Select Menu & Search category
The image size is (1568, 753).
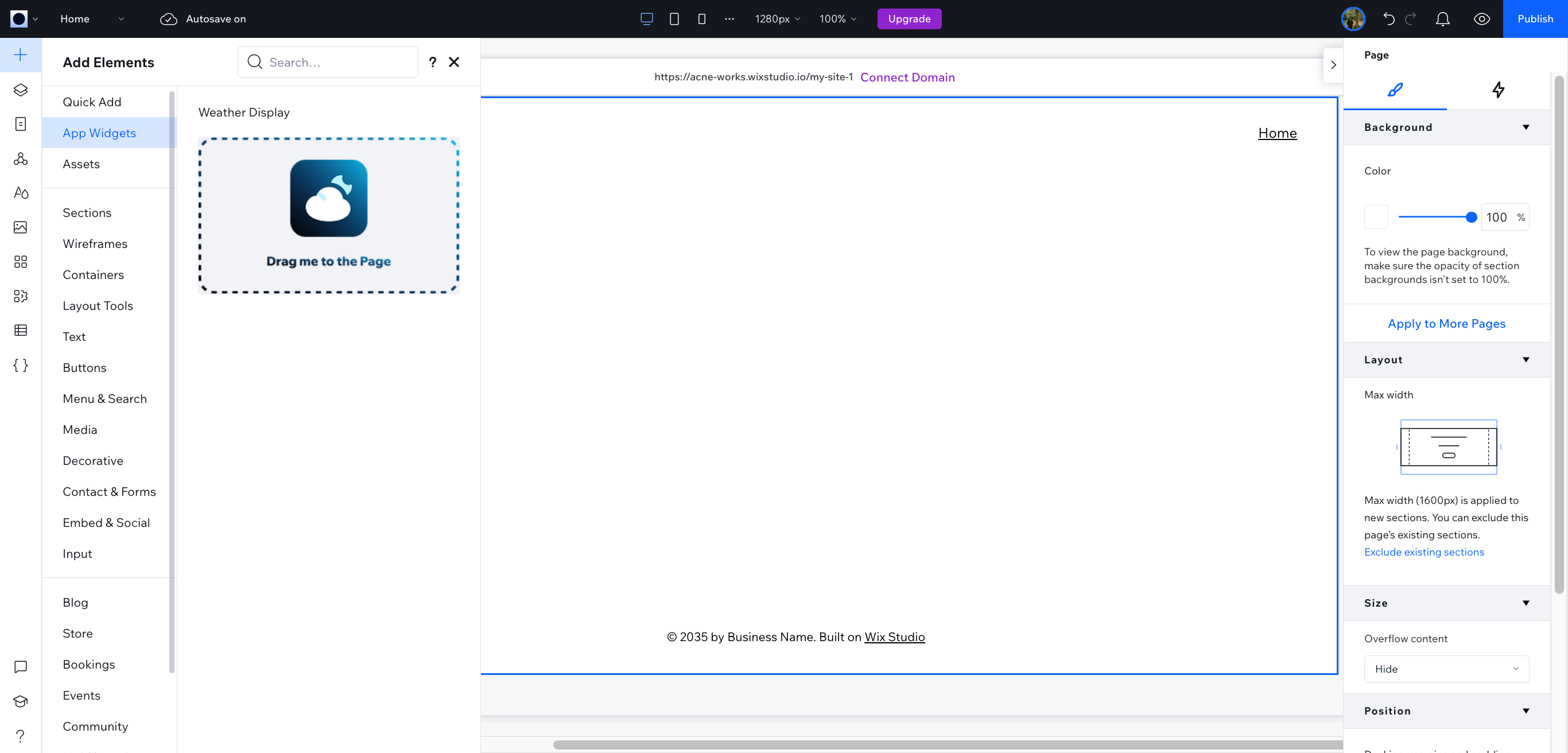pyautogui.click(x=108, y=399)
